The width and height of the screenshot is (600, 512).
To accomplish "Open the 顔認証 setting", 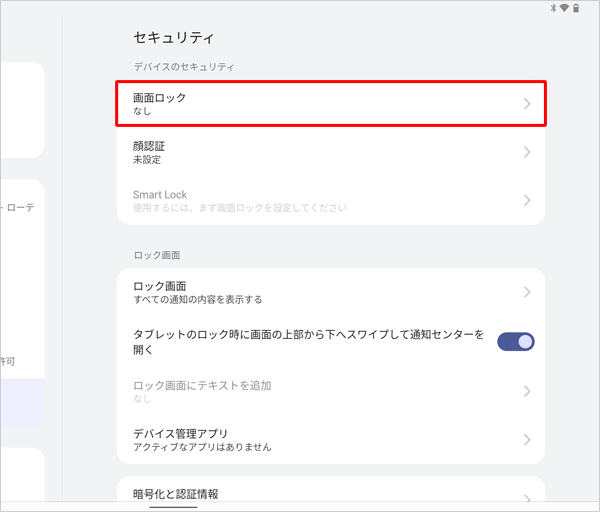I will [x=331, y=152].
